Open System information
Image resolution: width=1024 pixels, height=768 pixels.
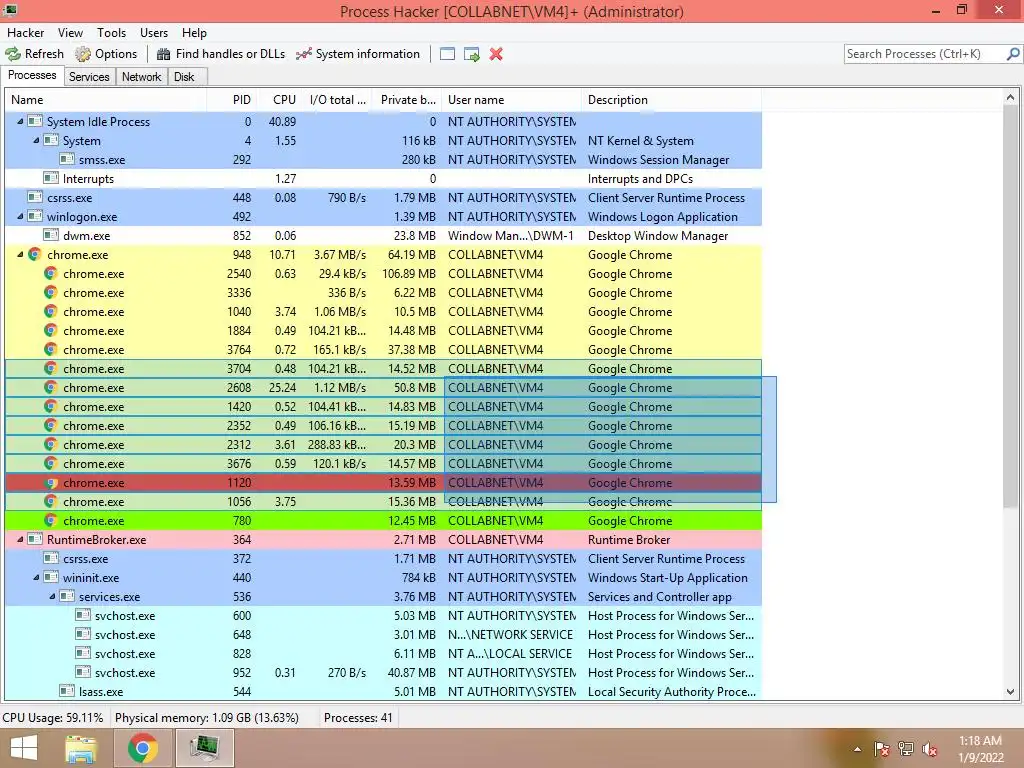pyautogui.click(x=358, y=54)
